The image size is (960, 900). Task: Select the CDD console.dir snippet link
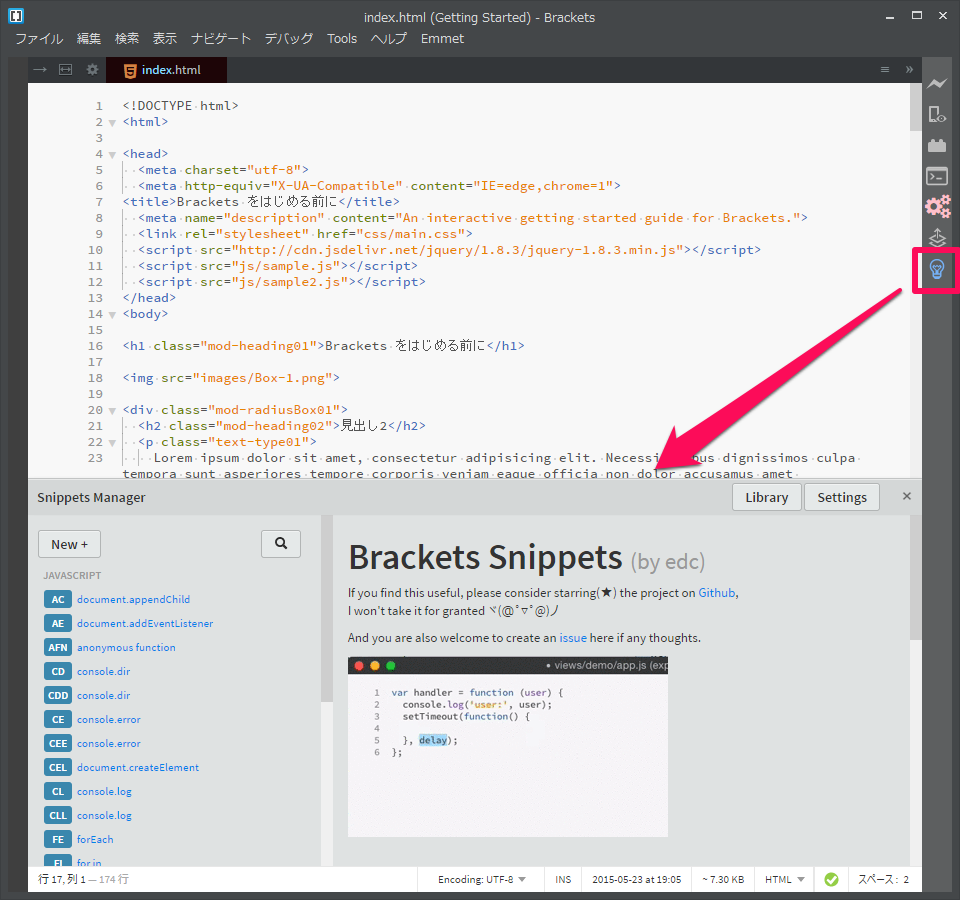pyautogui.click(x=103, y=696)
